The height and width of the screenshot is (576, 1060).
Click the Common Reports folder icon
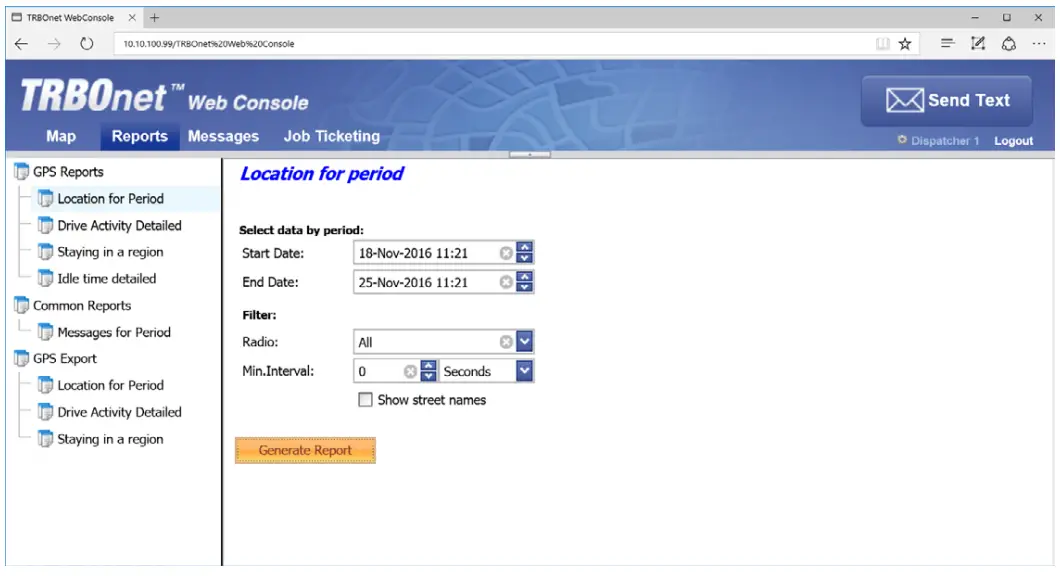point(22,306)
